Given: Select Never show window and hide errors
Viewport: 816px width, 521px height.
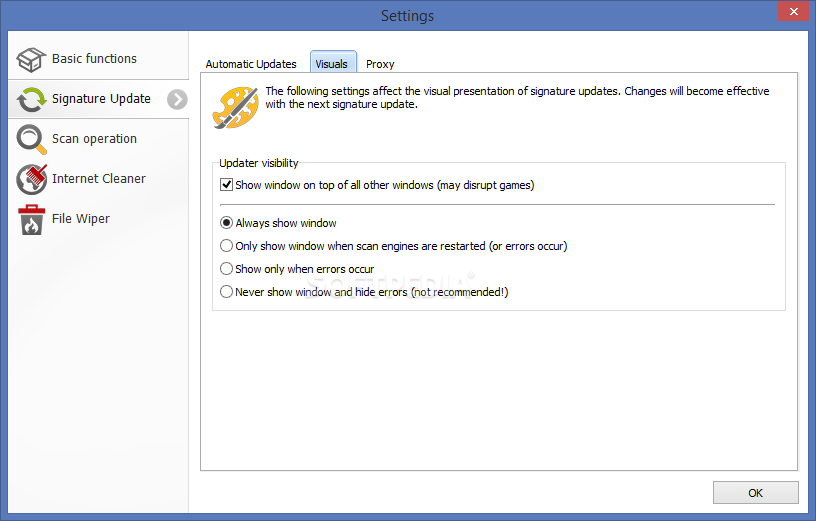Looking at the screenshot, I should (226, 291).
